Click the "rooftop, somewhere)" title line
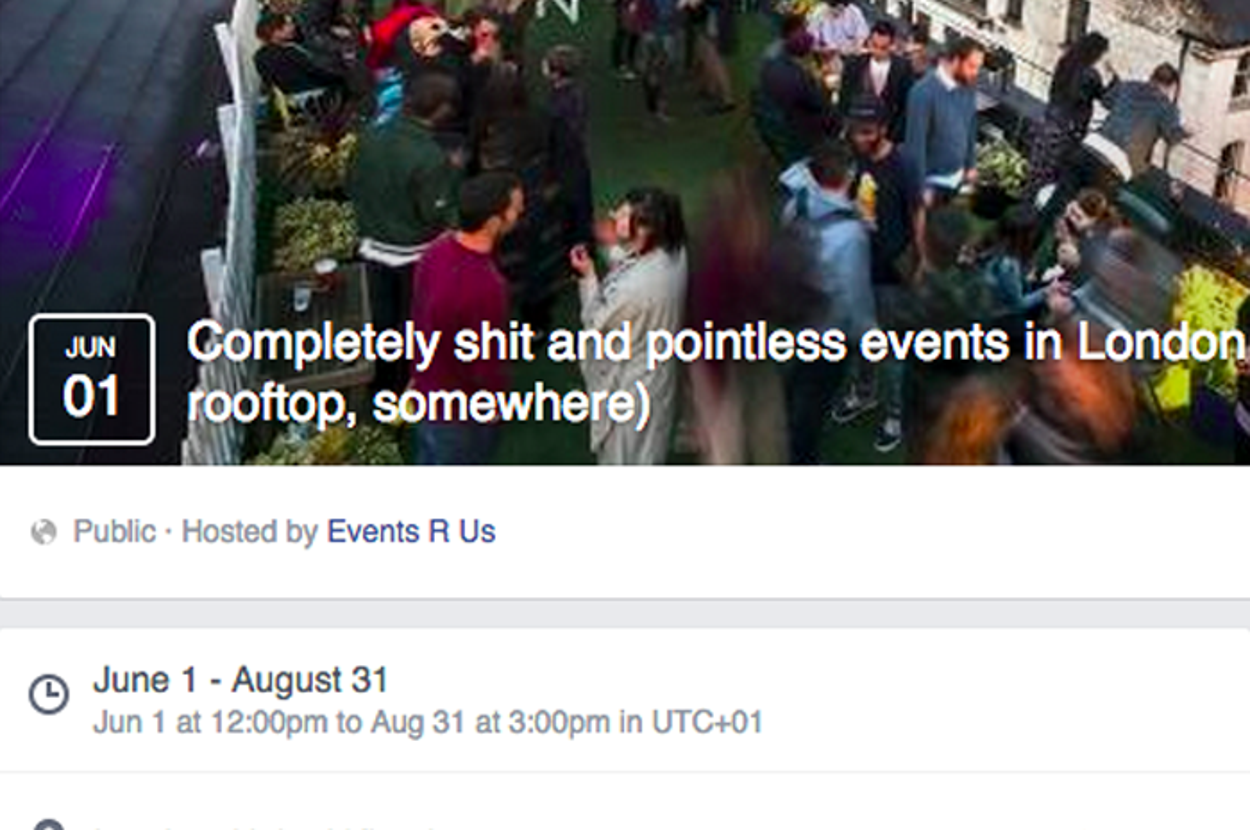The image size is (1250, 830). (x=418, y=405)
